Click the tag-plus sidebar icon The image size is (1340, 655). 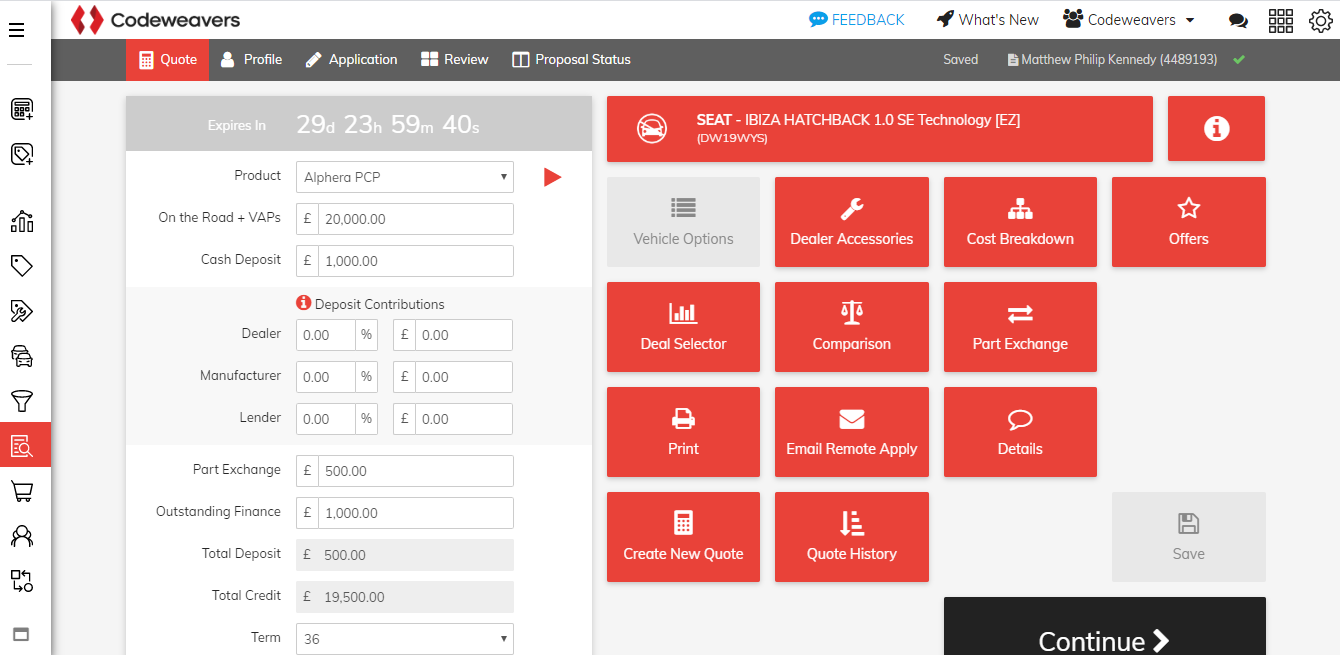click(22, 154)
